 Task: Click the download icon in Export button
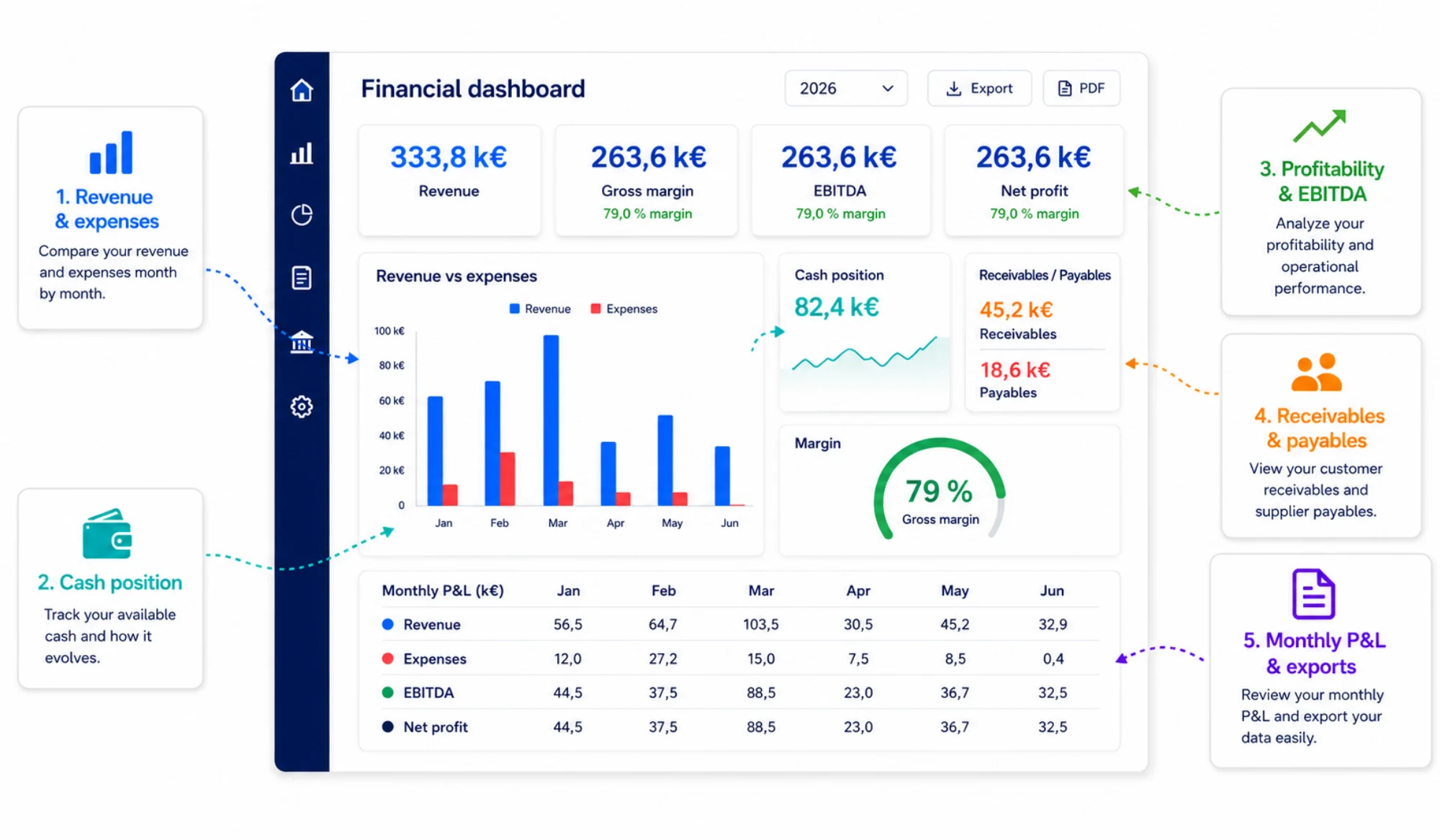[x=953, y=89]
